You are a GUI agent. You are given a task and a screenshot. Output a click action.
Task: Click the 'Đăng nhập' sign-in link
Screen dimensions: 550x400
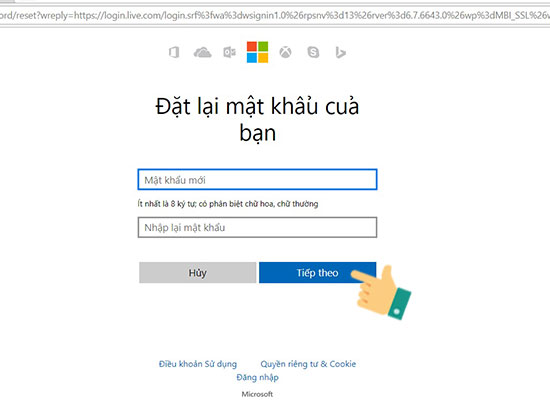(x=257, y=378)
